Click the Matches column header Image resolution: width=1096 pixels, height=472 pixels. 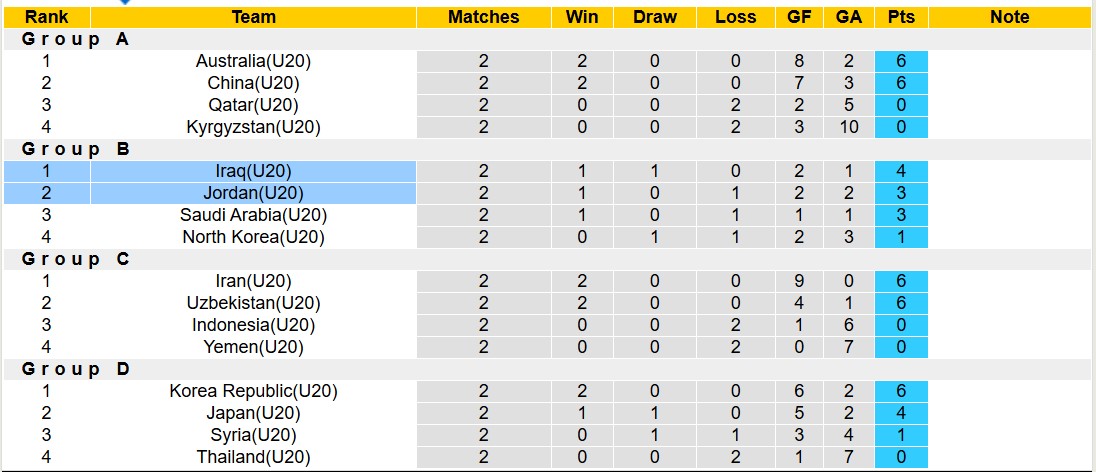coord(484,17)
